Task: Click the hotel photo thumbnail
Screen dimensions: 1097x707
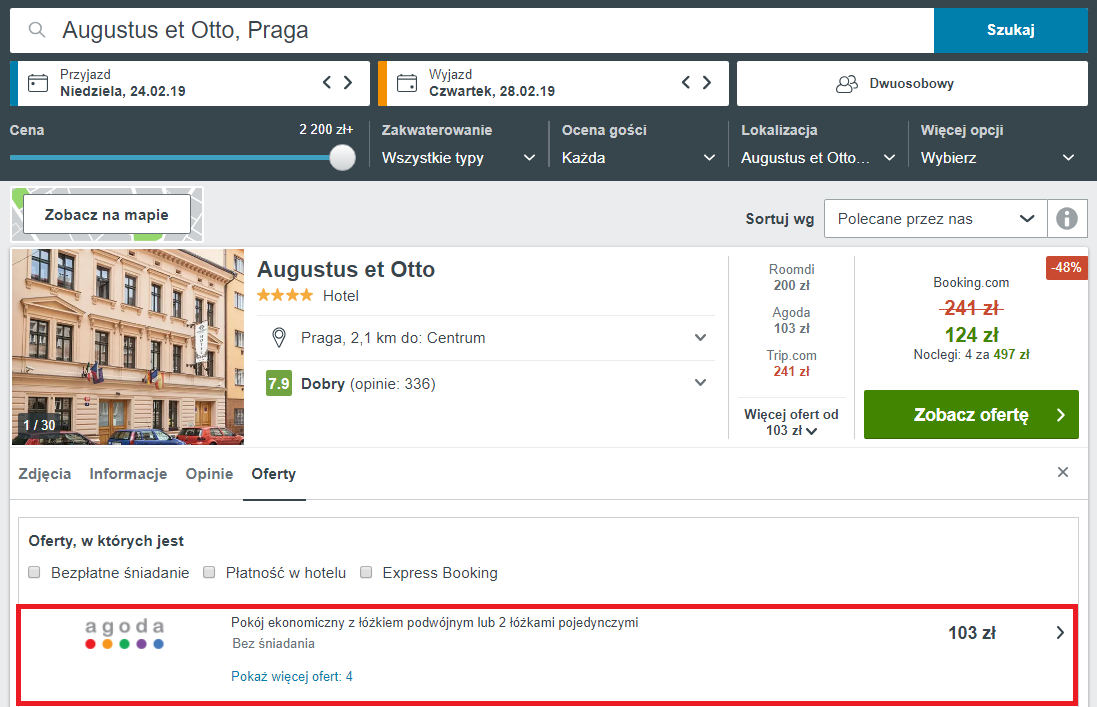Action: point(128,346)
